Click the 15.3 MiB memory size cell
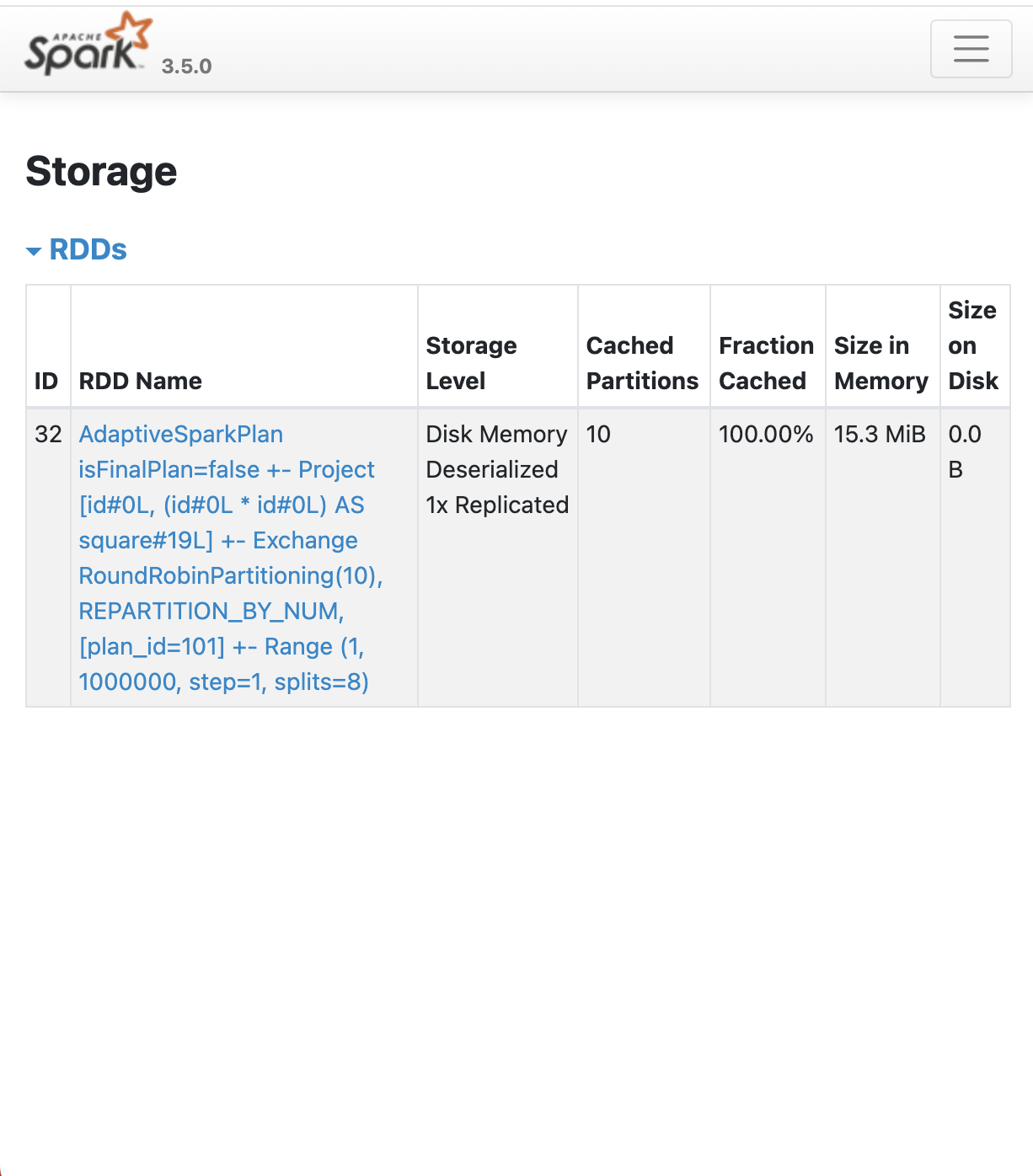Screen dimensions: 1033x1176 879,435
